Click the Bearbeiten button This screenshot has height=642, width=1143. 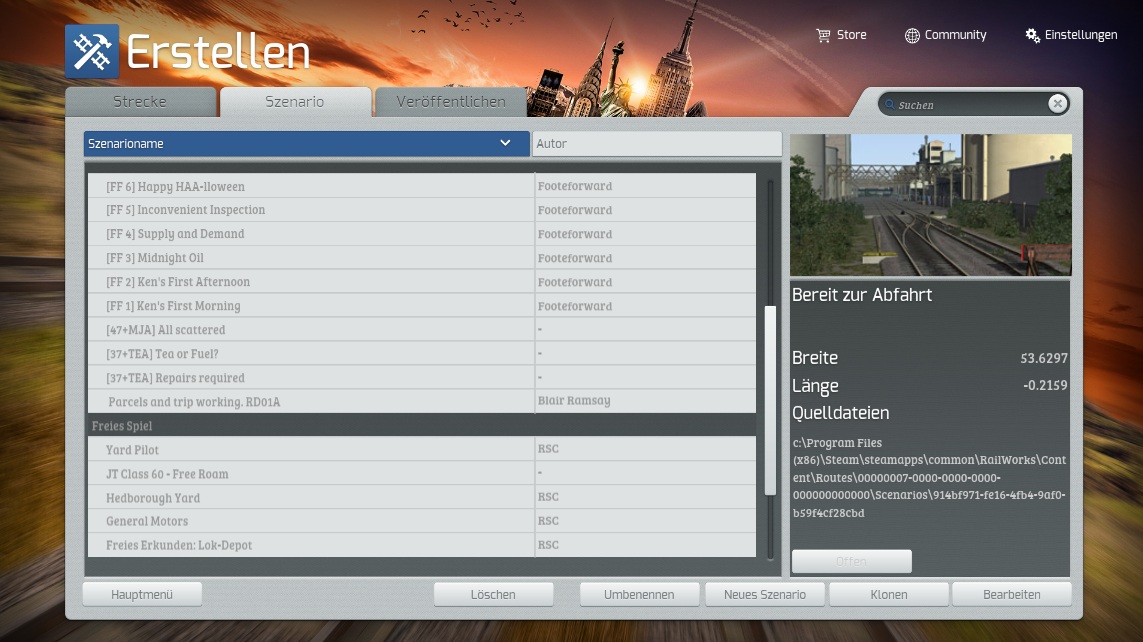coord(1011,594)
